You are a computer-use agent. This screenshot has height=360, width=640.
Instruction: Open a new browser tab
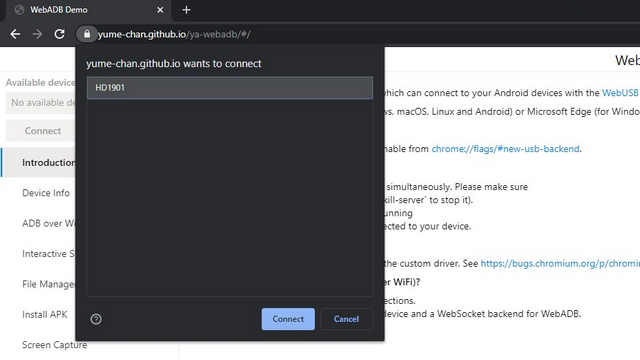pyautogui.click(x=187, y=10)
